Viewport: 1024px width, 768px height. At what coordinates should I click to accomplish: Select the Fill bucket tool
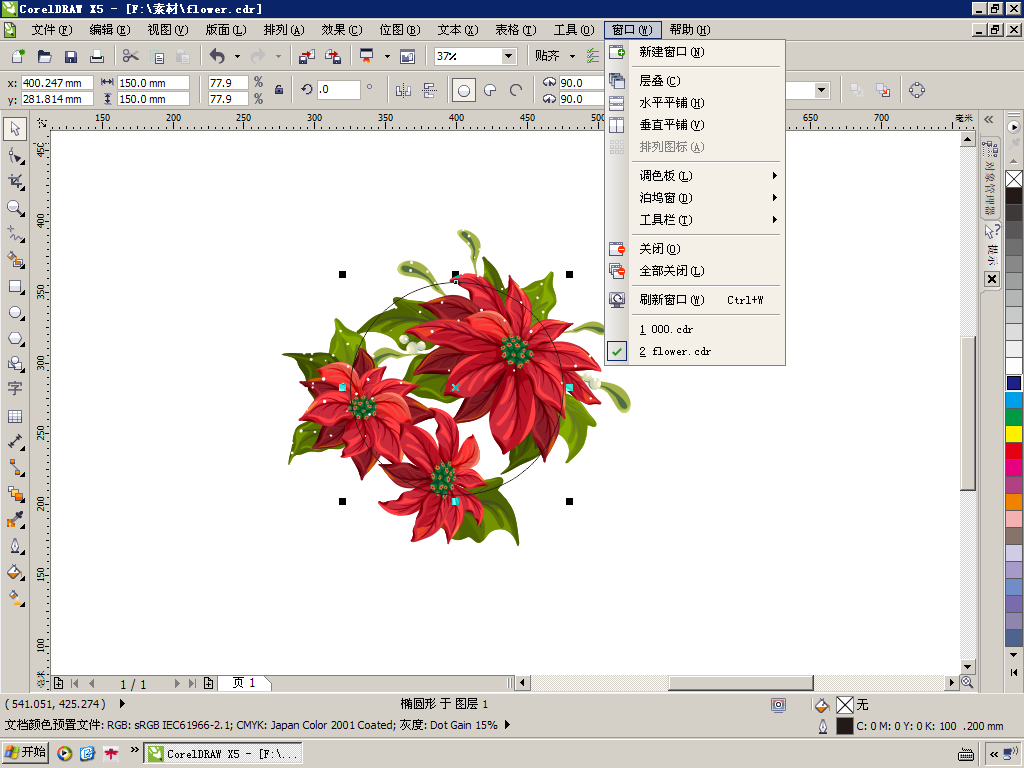[x=14, y=572]
